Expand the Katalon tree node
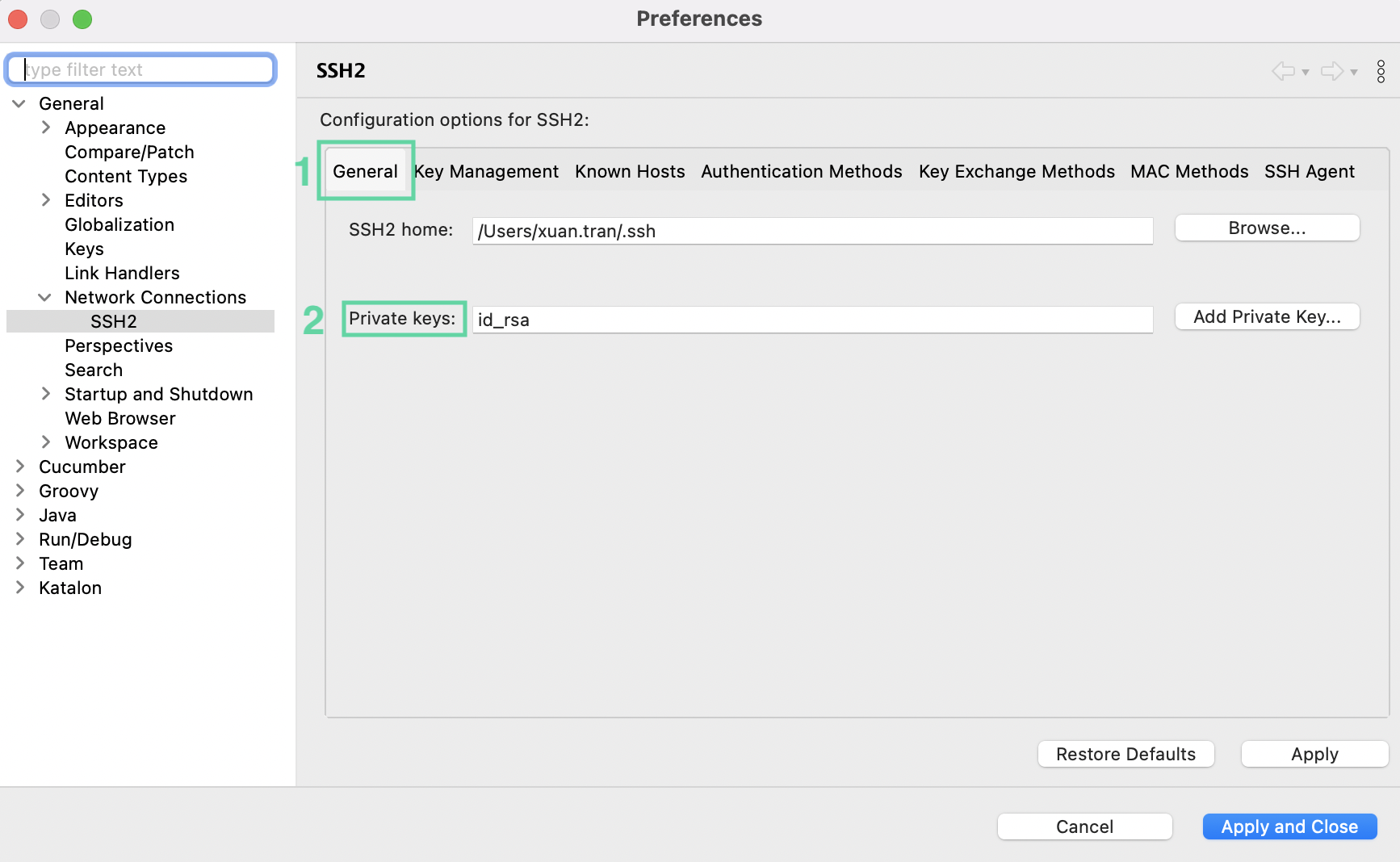 point(19,588)
